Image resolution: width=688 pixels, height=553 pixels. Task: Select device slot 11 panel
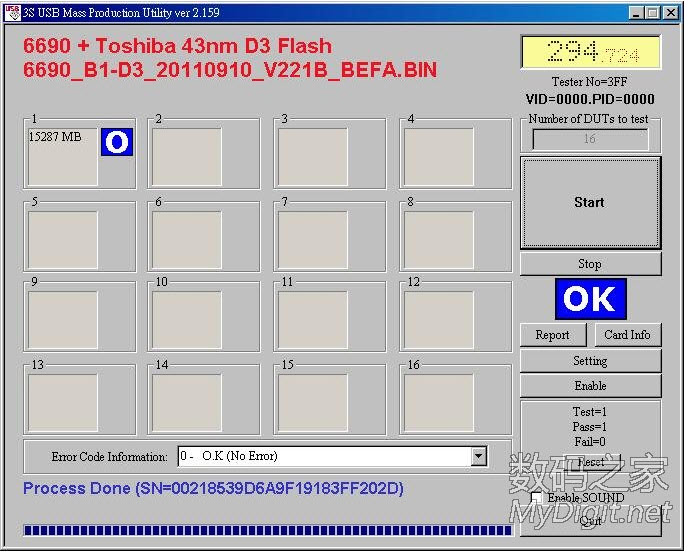click(312, 320)
